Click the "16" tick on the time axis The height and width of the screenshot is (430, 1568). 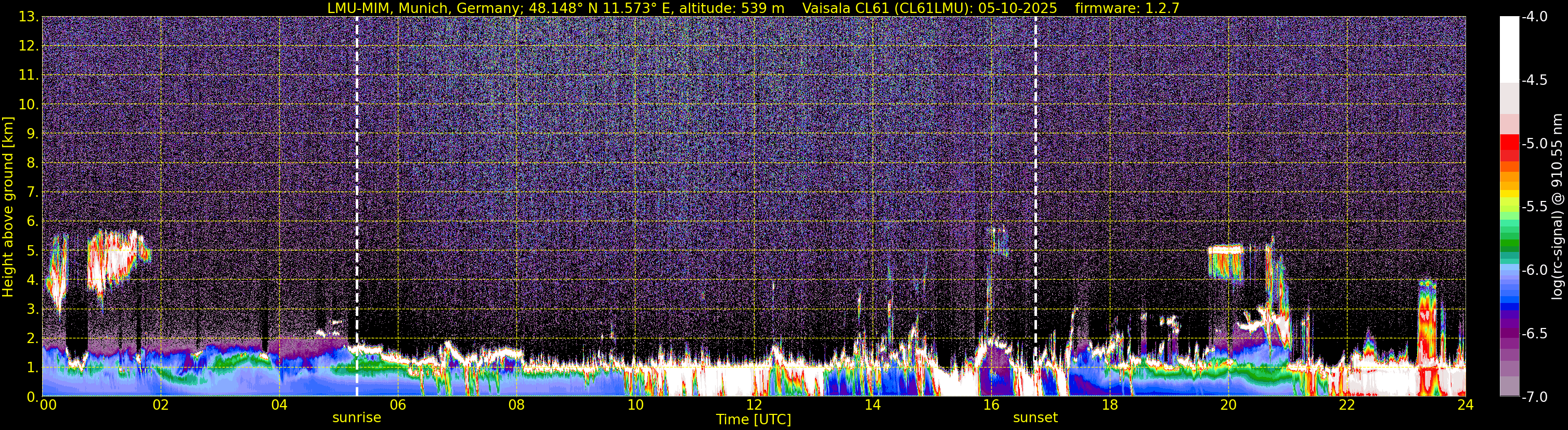[x=992, y=405]
